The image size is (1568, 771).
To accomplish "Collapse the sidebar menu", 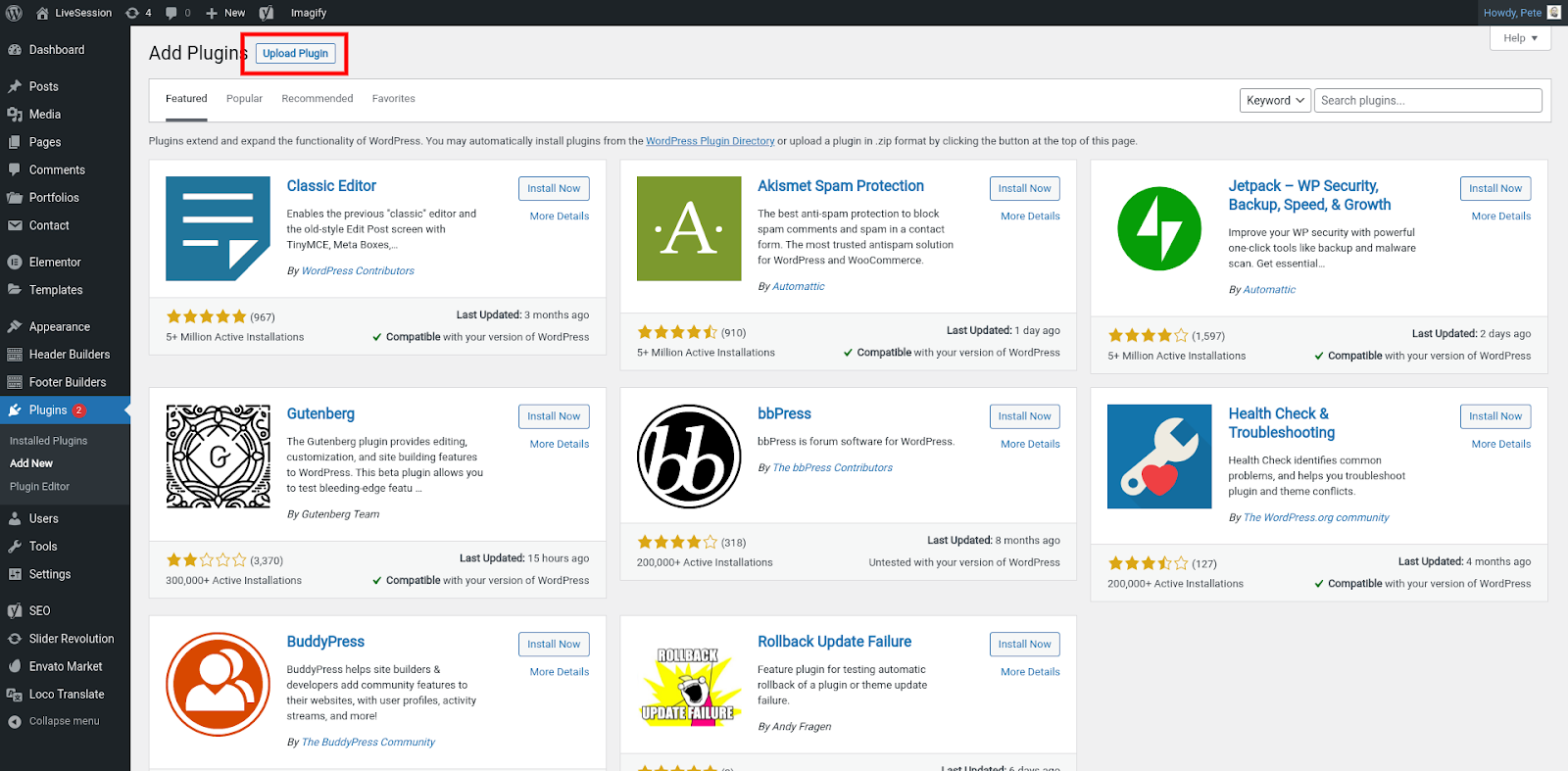I will 64,721.
